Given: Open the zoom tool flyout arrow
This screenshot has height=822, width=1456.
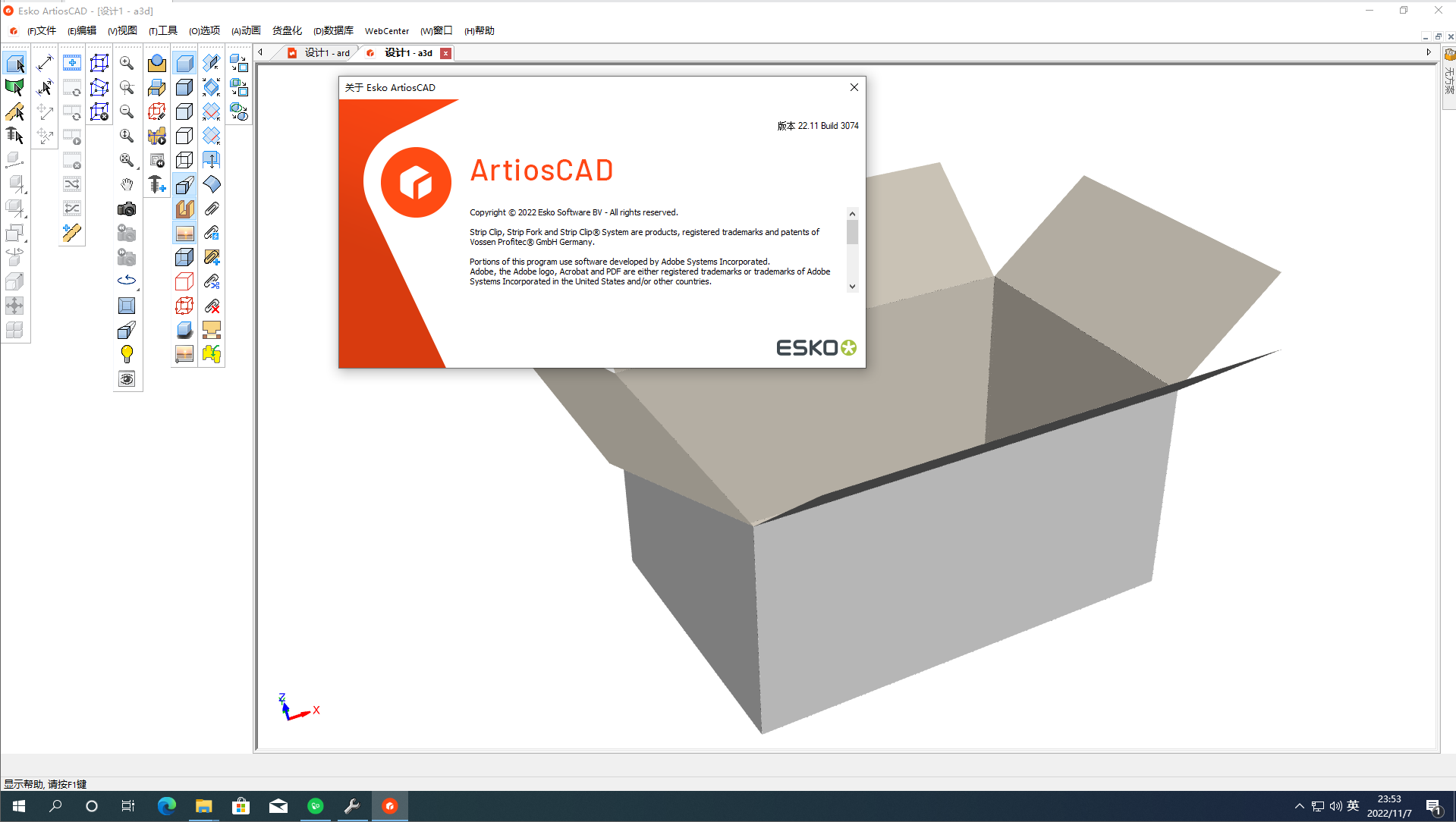Looking at the screenshot, I should (x=137, y=168).
